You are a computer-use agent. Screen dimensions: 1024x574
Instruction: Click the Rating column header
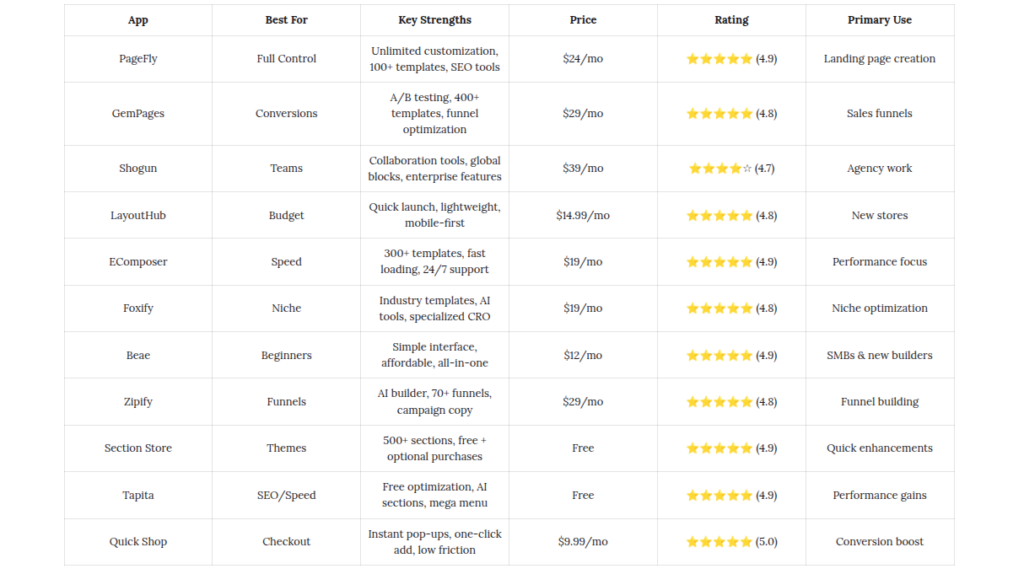point(731,20)
